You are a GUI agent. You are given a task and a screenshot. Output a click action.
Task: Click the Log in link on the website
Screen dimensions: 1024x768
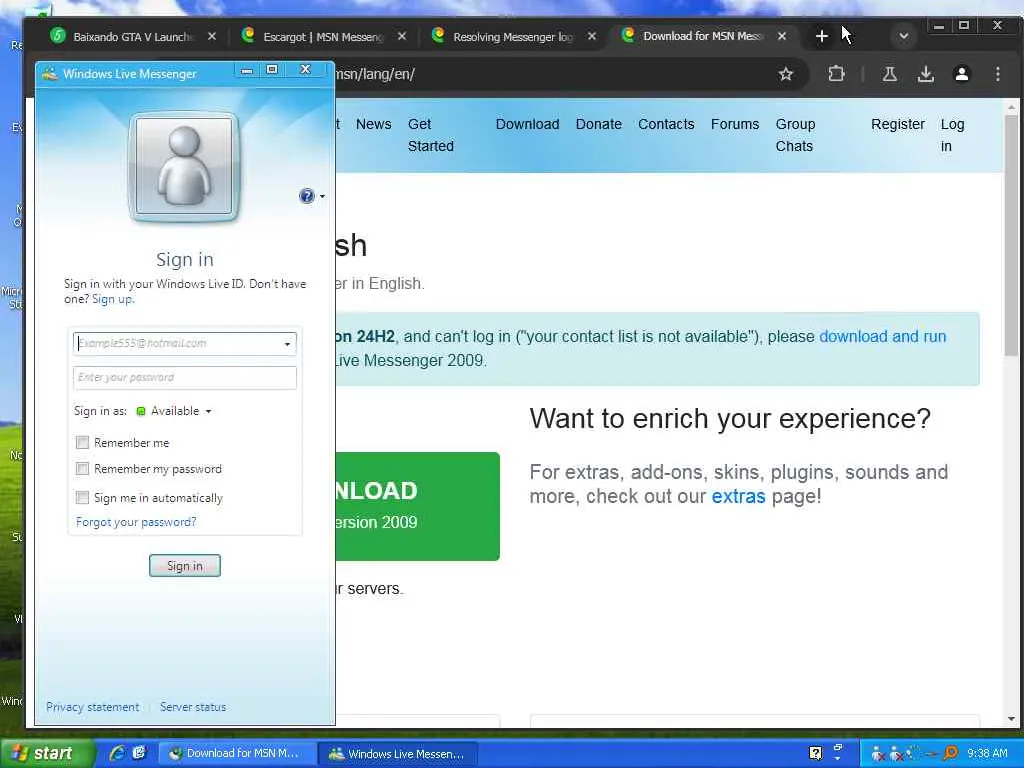(x=952, y=135)
